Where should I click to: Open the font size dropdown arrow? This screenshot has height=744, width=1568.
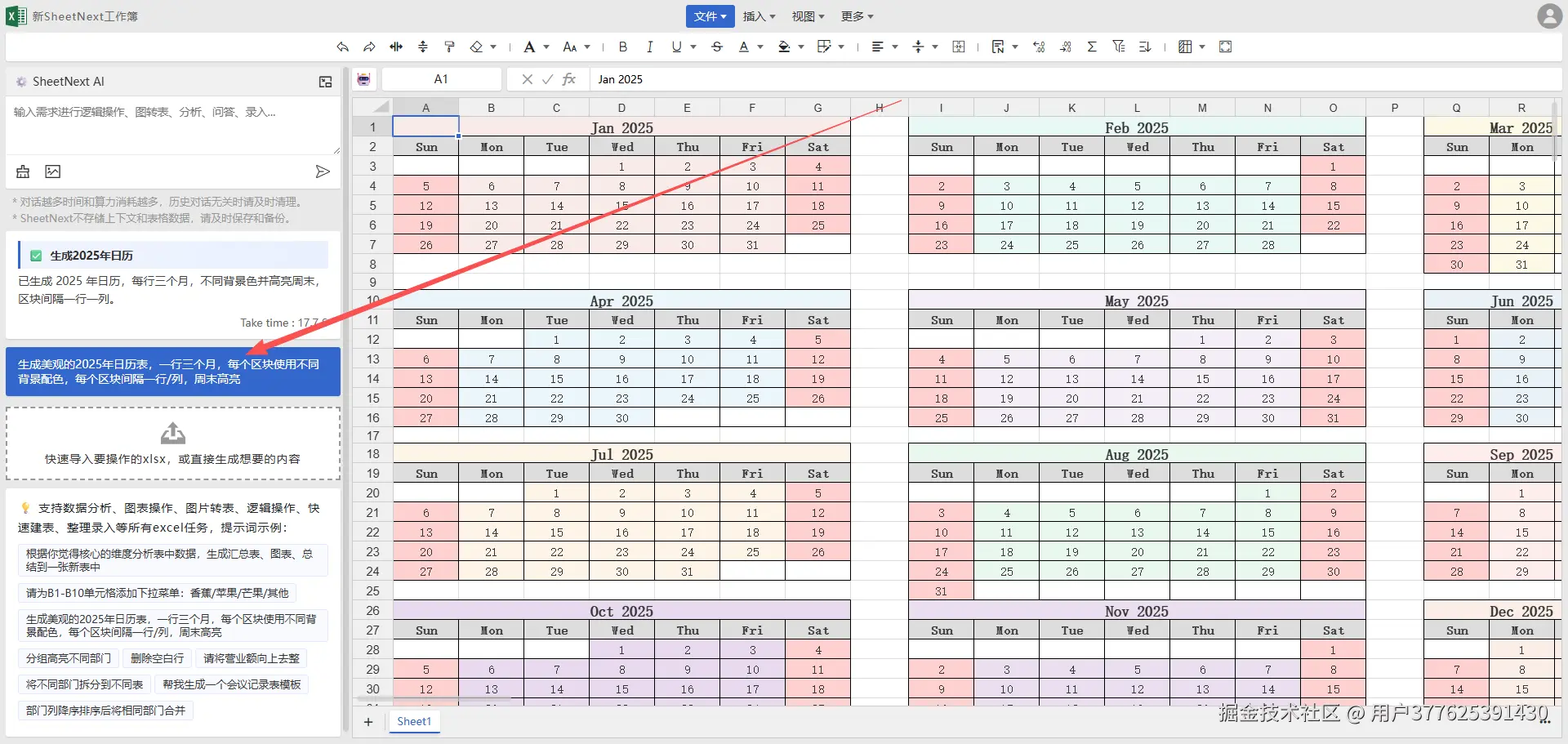coord(587,47)
